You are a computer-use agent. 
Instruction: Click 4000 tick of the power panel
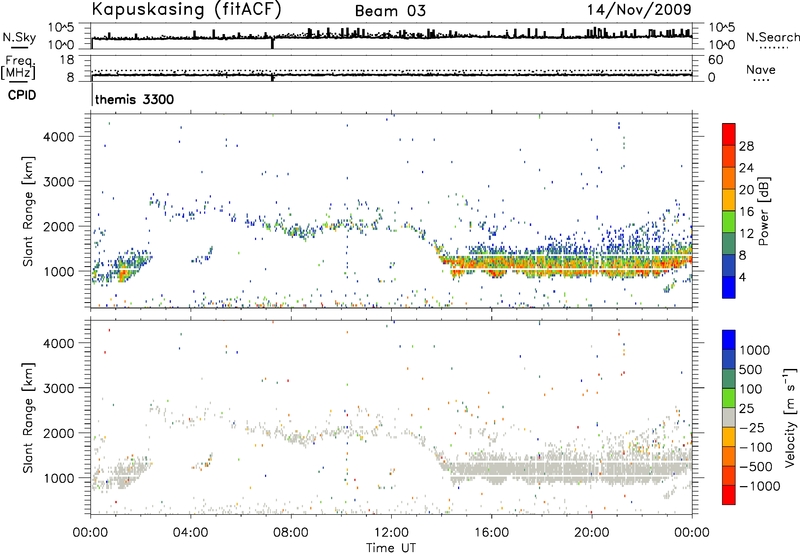[x=59, y=137]
